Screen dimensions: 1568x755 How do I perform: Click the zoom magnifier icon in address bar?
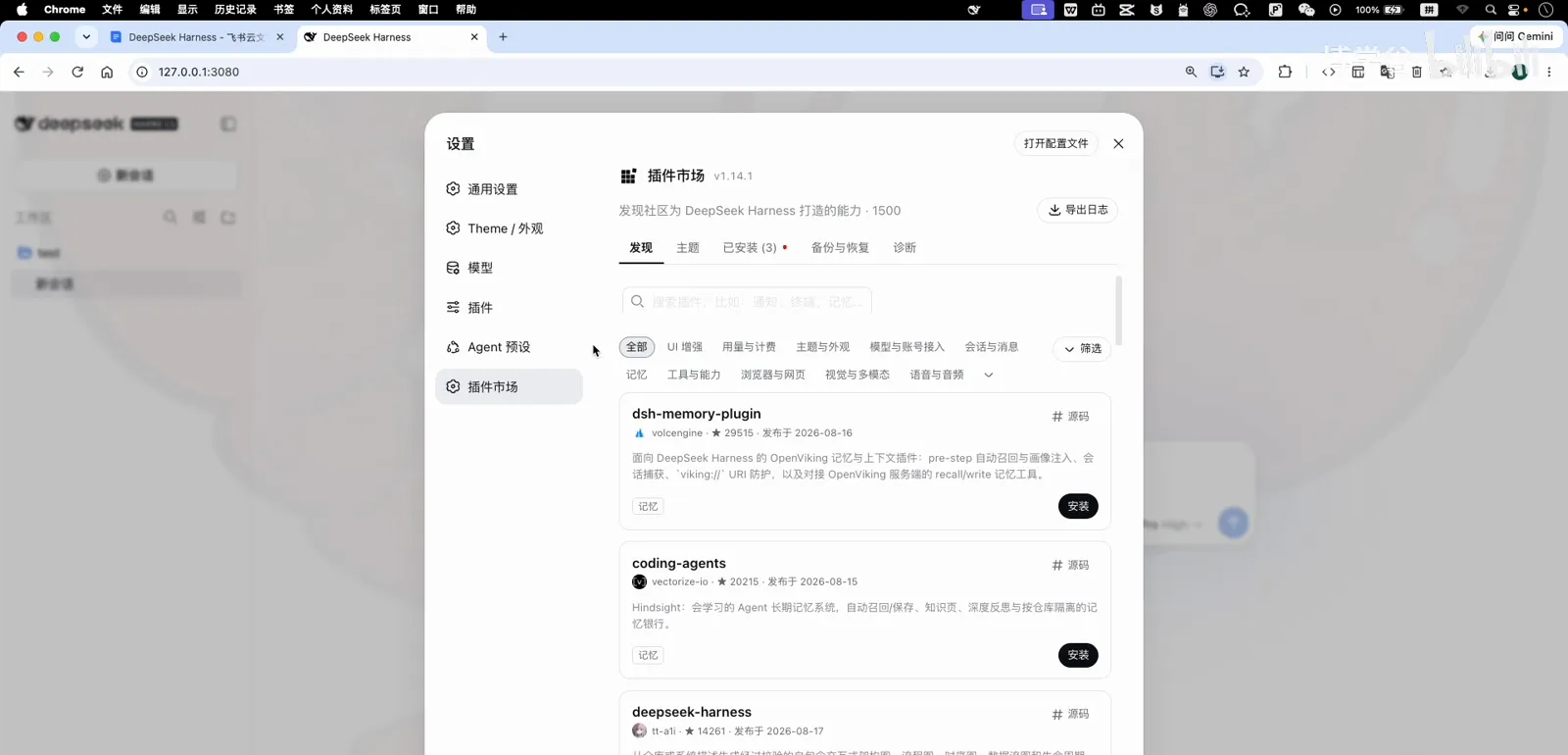click(x=1191, y=72)
